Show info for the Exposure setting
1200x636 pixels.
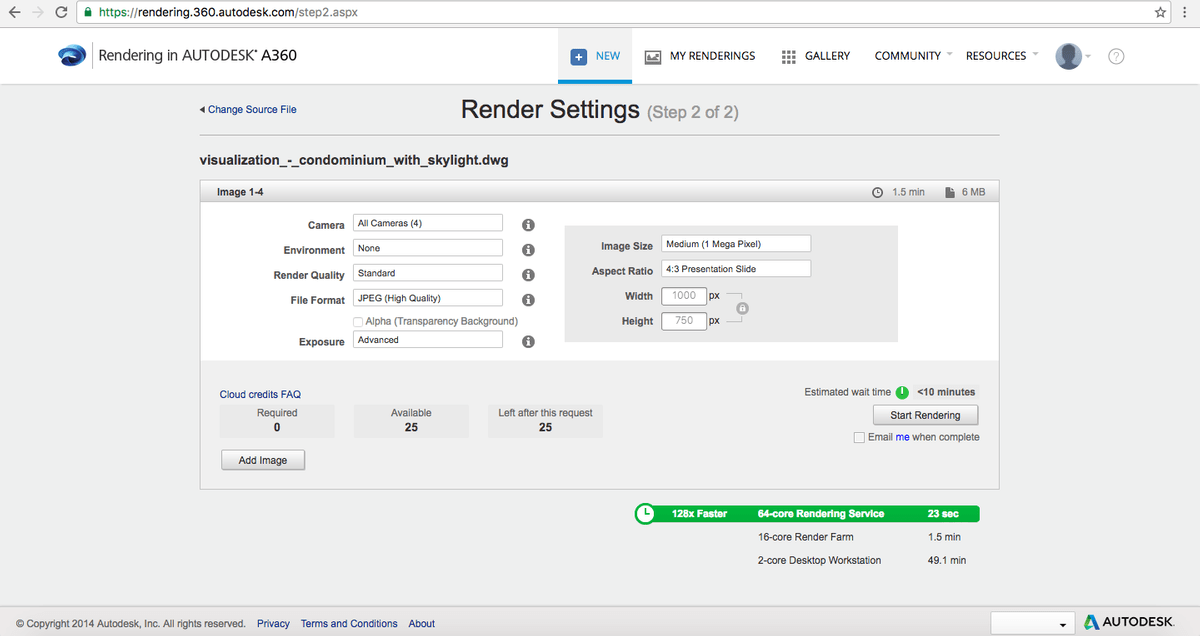click(x=529, y=341)
